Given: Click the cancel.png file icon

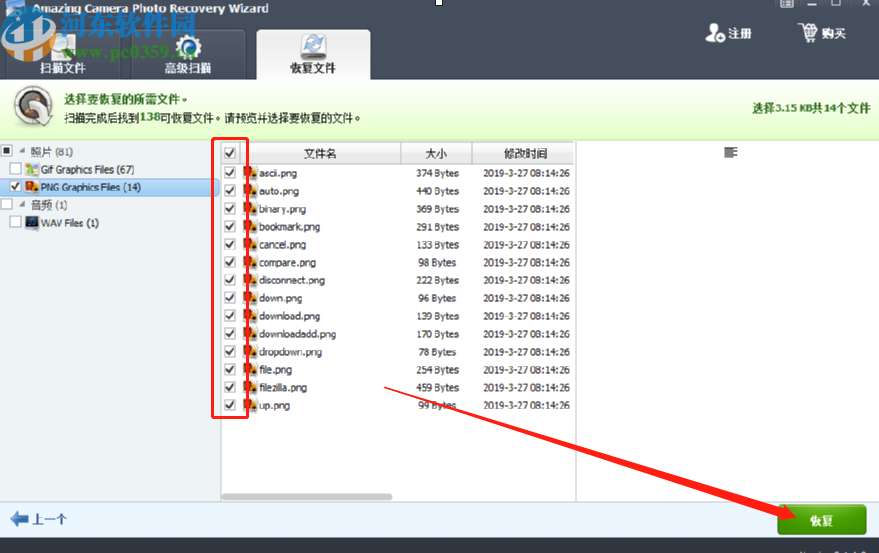Looking at the screenshot, I should (x=250, y=245).
